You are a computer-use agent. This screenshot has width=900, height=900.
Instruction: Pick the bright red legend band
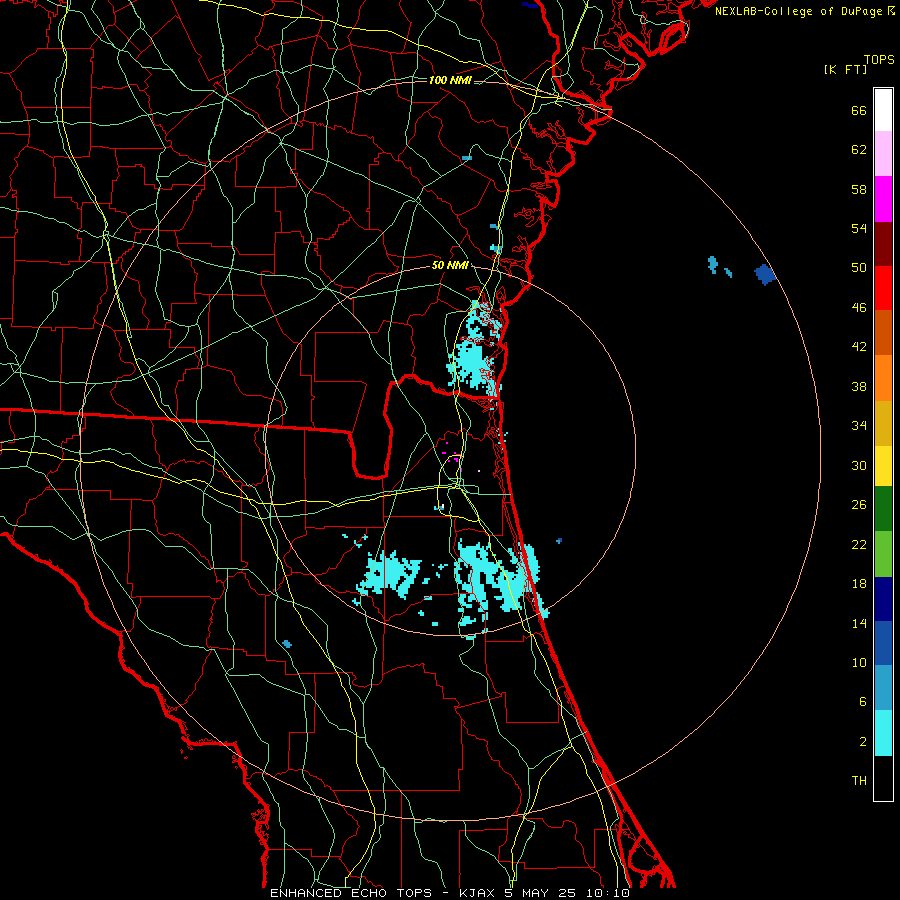pyautogui.click(x=883, y=288)
